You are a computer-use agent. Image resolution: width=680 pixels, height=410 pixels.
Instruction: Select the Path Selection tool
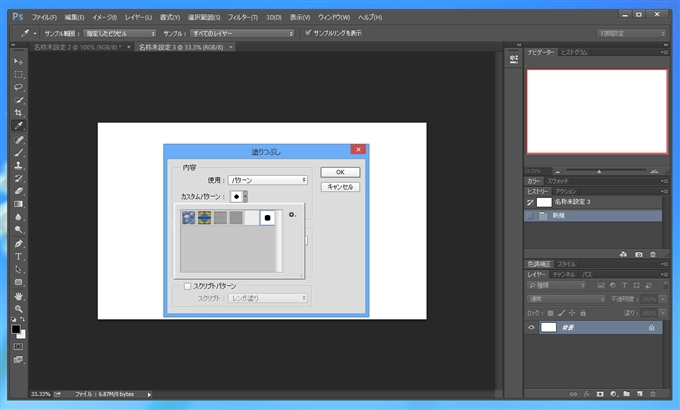click(x=18, y=269)
